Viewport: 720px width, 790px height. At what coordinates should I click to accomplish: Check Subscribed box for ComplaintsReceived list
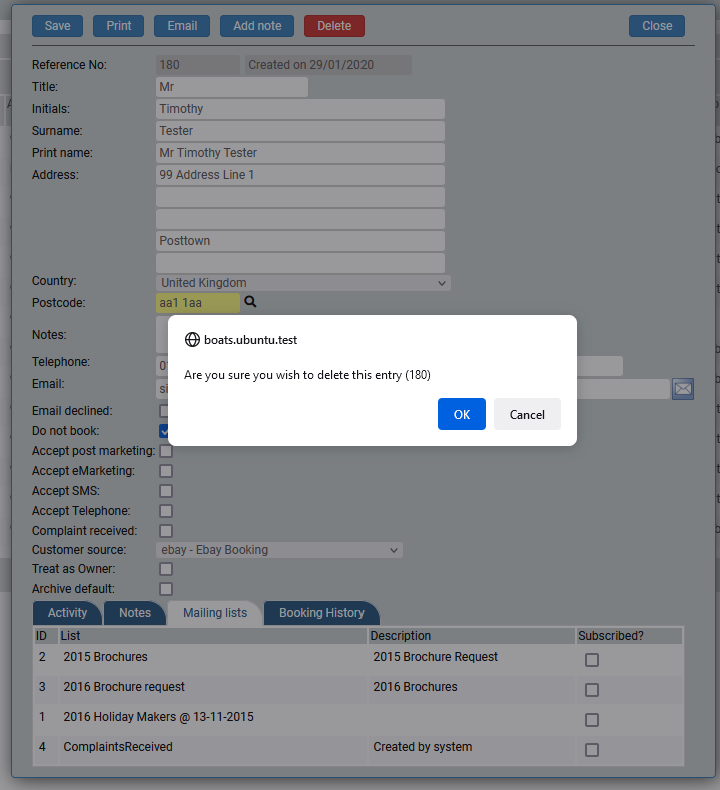pos(592,750)
